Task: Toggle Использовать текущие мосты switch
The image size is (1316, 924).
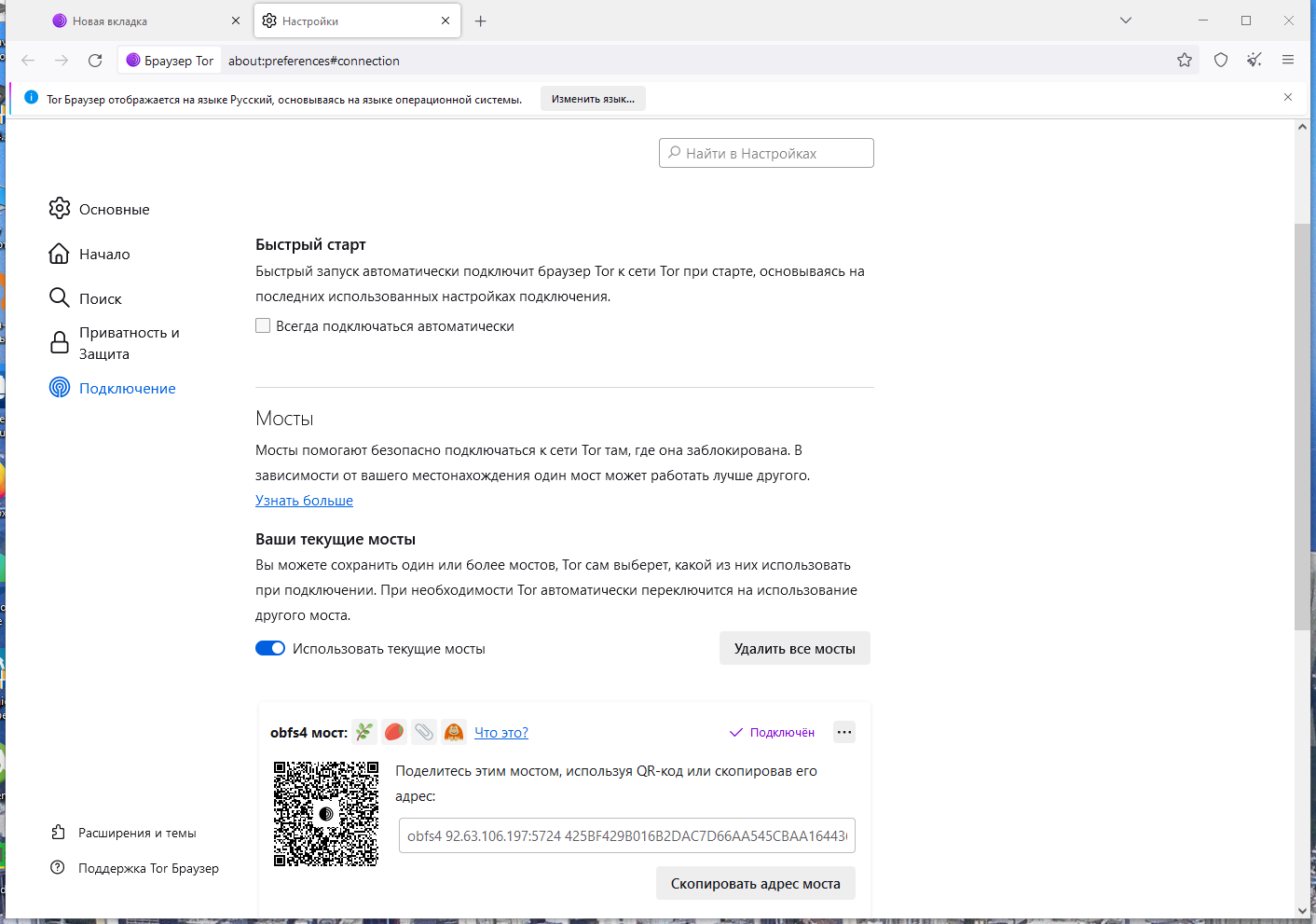Action: pyautogui.click(x=270, y=648)
